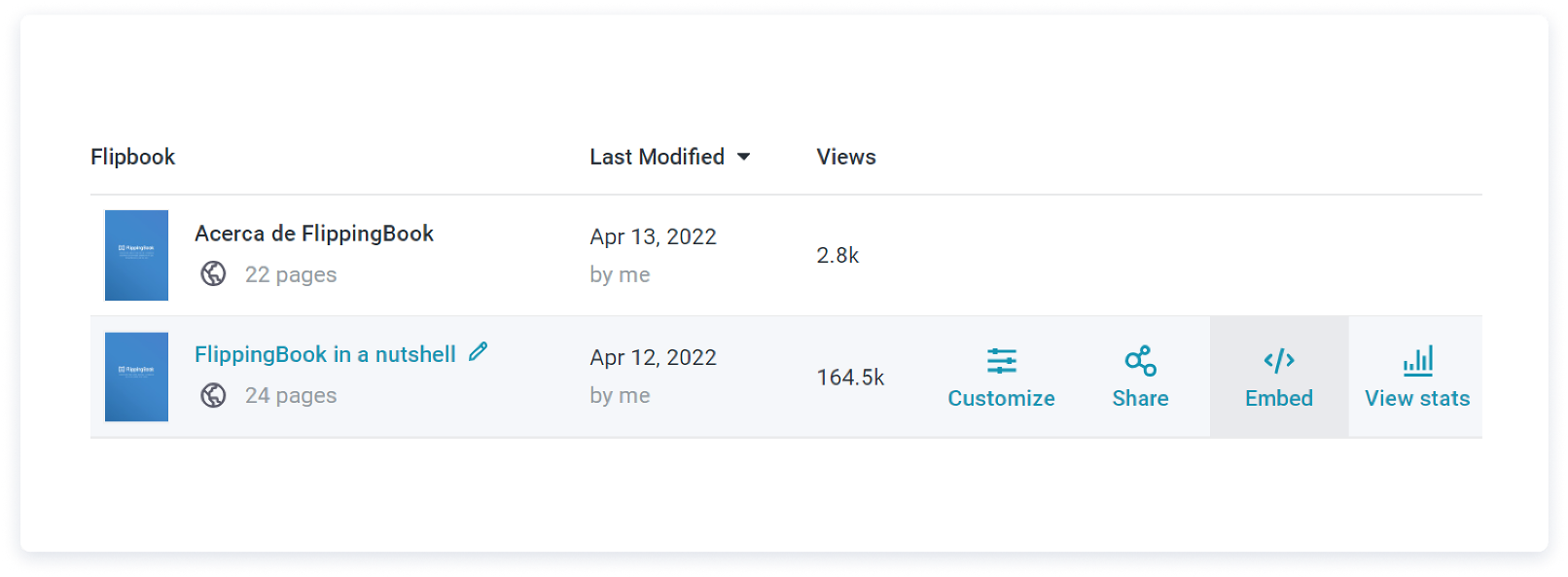The width and height of the screenshot is (1568, 577).
Task: Sort by the Last Modified column header
Action: click(657, 157)
